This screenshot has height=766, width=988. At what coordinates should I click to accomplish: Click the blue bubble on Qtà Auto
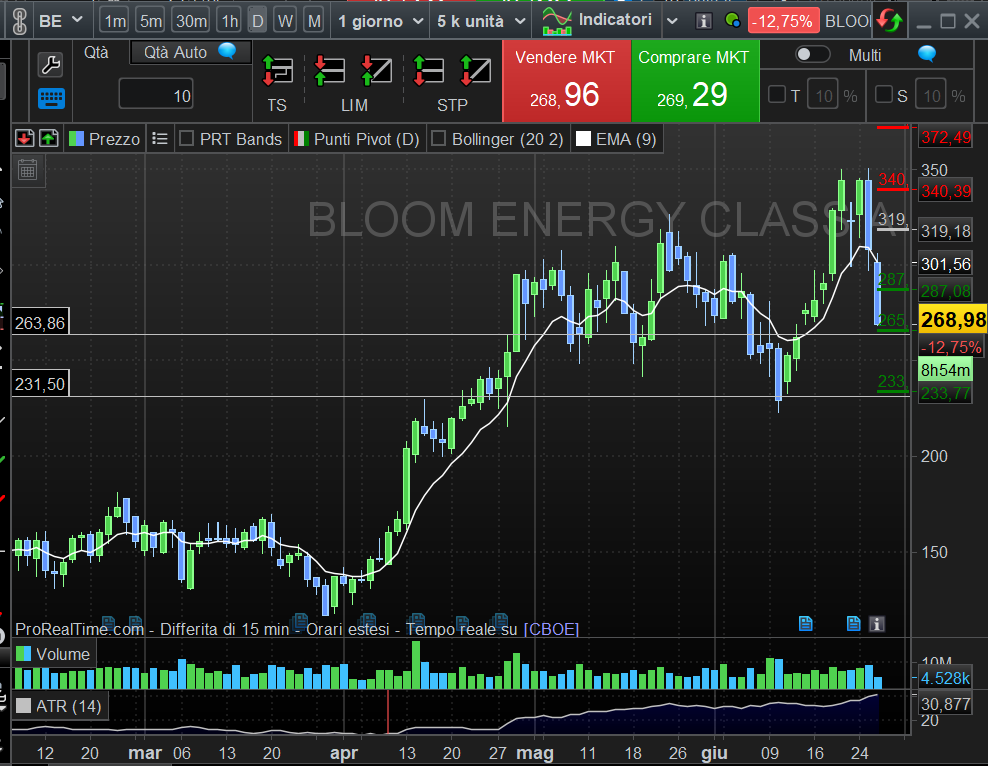pyautogui.click(x=227, y=51)
